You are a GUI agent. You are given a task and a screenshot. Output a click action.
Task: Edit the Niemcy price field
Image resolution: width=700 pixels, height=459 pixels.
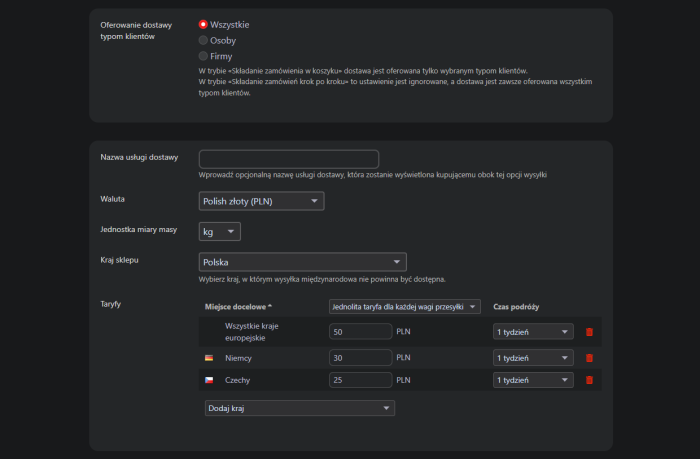point(359,357)
